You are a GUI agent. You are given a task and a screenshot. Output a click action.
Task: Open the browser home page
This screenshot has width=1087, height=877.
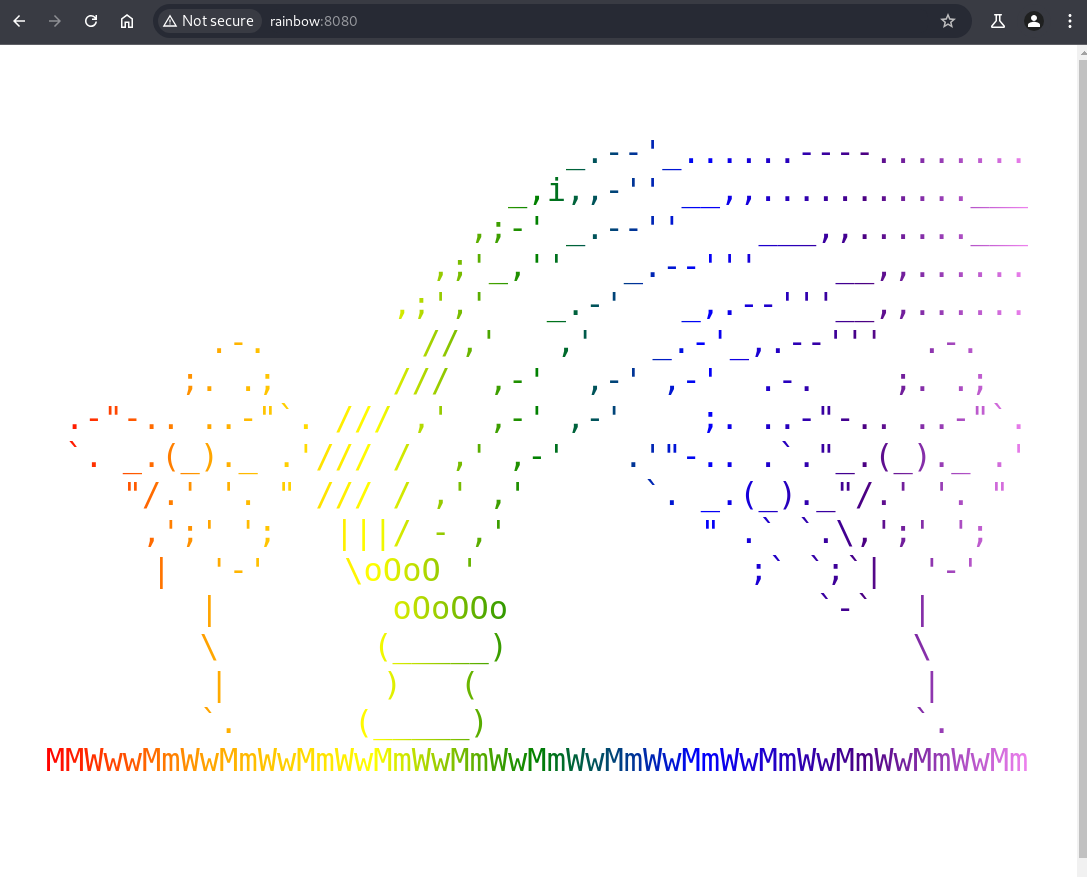127,21
